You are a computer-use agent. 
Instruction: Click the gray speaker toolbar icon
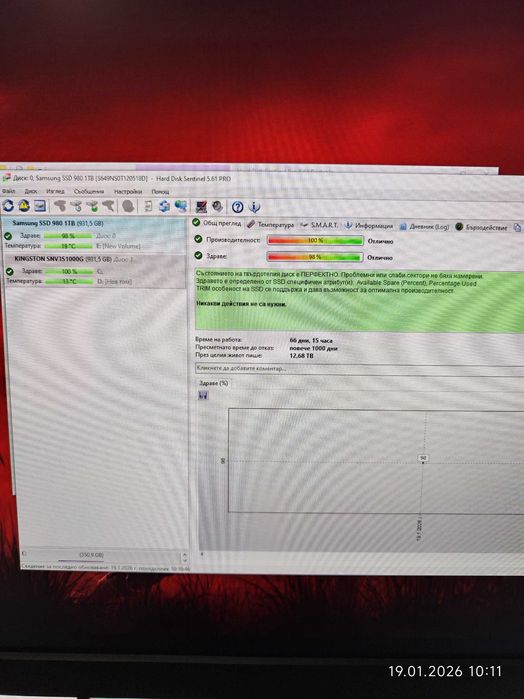click(x=217, y=207)
